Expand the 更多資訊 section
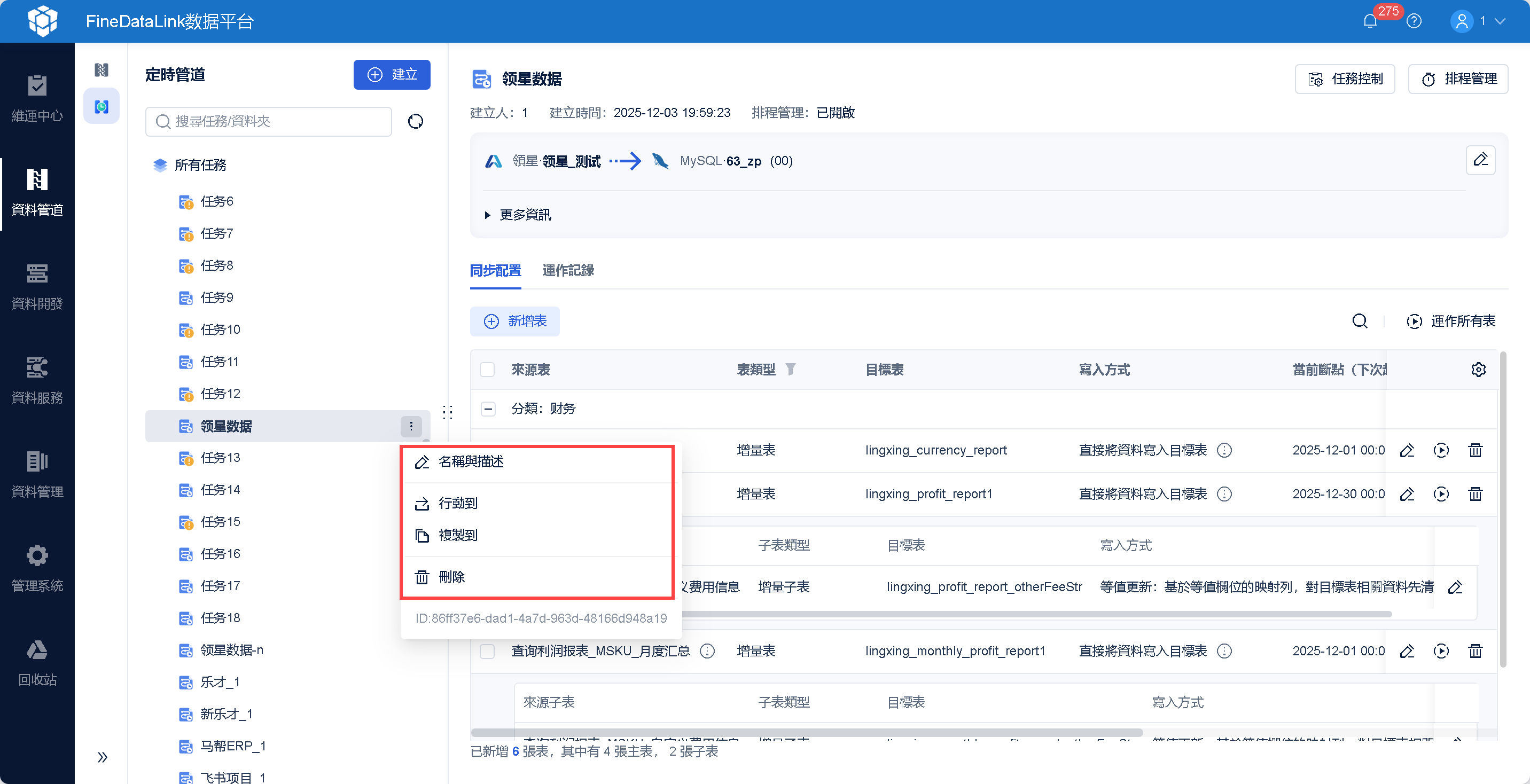Image resolution: width=1530 pixels, height=784 pixels. click(x=518, y=214)
